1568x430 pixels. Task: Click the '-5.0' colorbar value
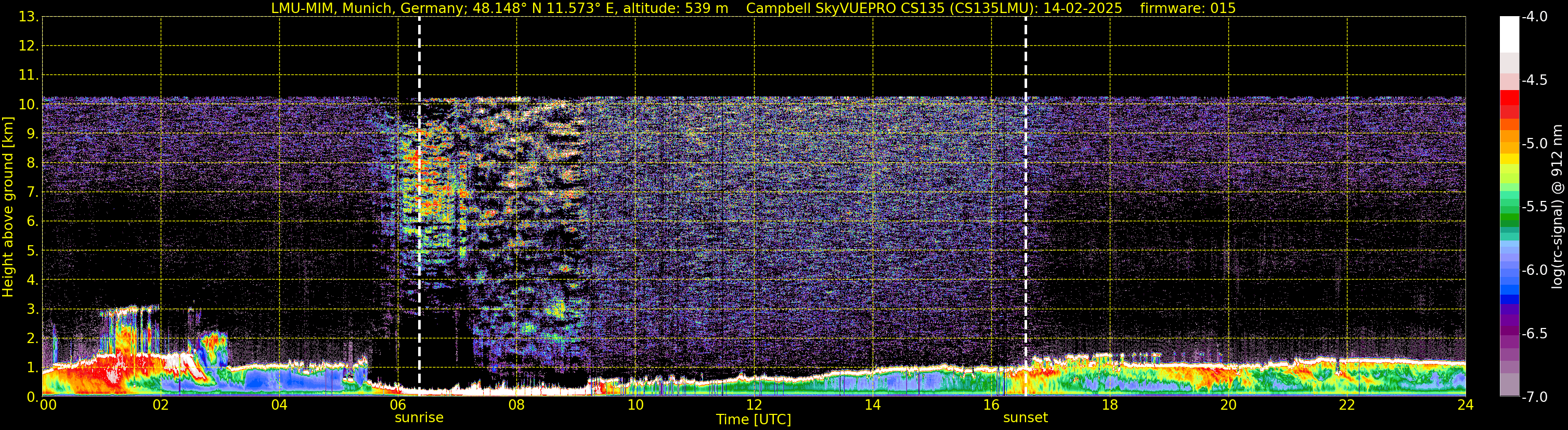click(x=1535, y=144)
